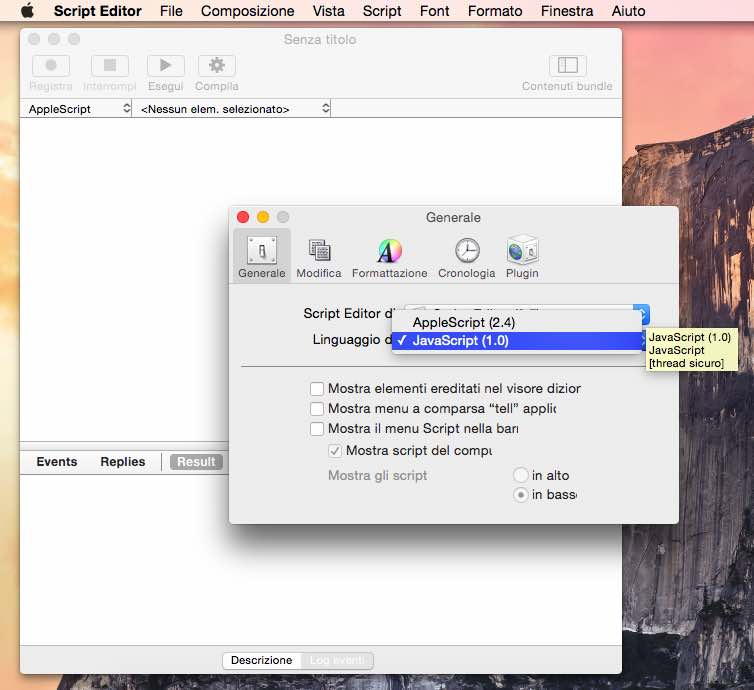Open the AppleScript language popup in Senza titolo
Screen dimensions: 754x690
[77, 109]
